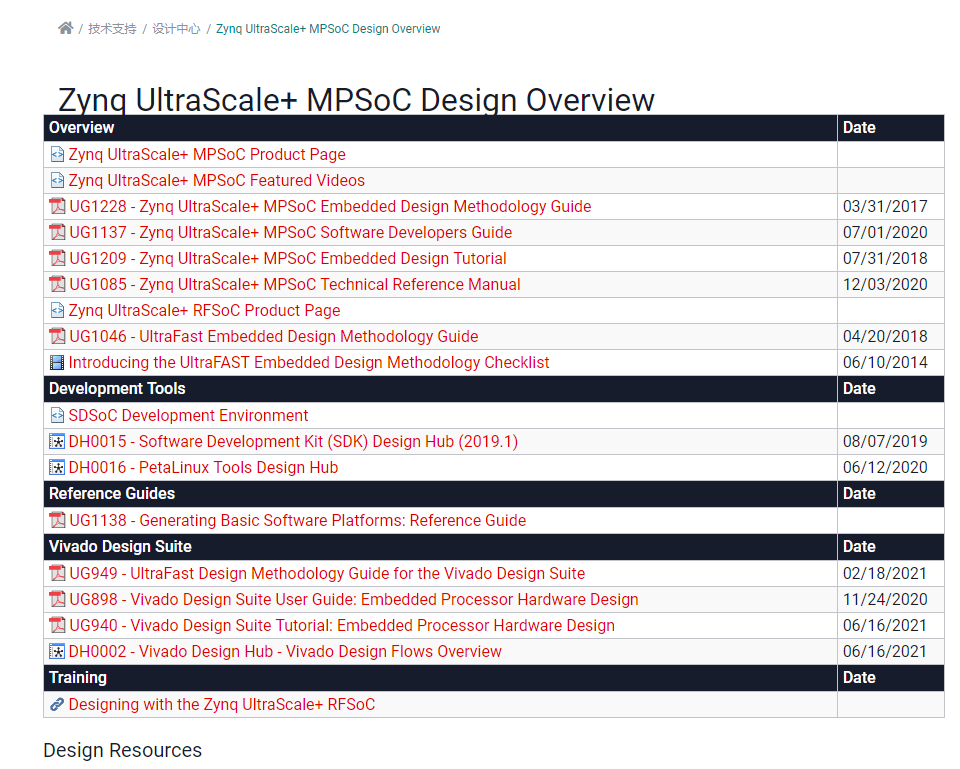The width and height of the screenshot is (960, 769).
Task: Click the film icon beside UltraFAST Methodology Checklist
Action: point(57,362)
